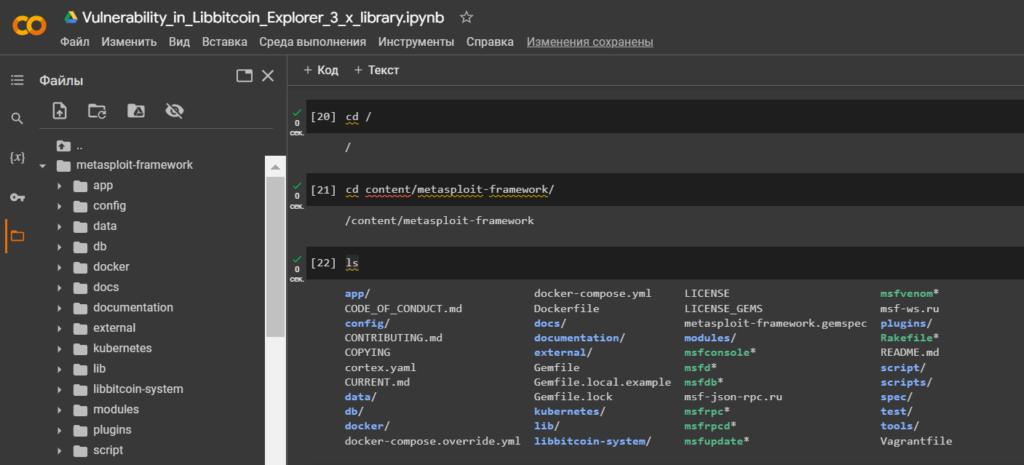This screenshot has height=465, width=1024.
Task: Open the Справка menu
Action: coord(490,42)
